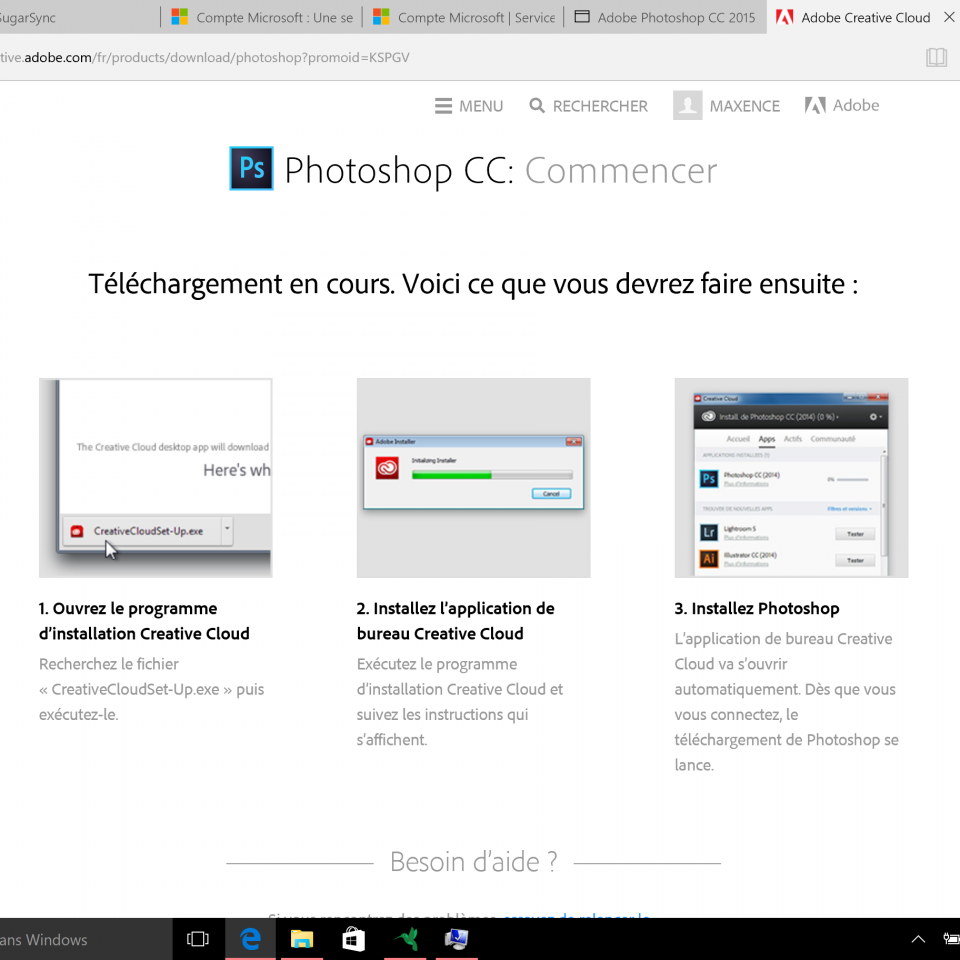The image size is (960, 960).
Task: Switch to Compte Microsoft | Service tab
Action: [x=463, y=17]
